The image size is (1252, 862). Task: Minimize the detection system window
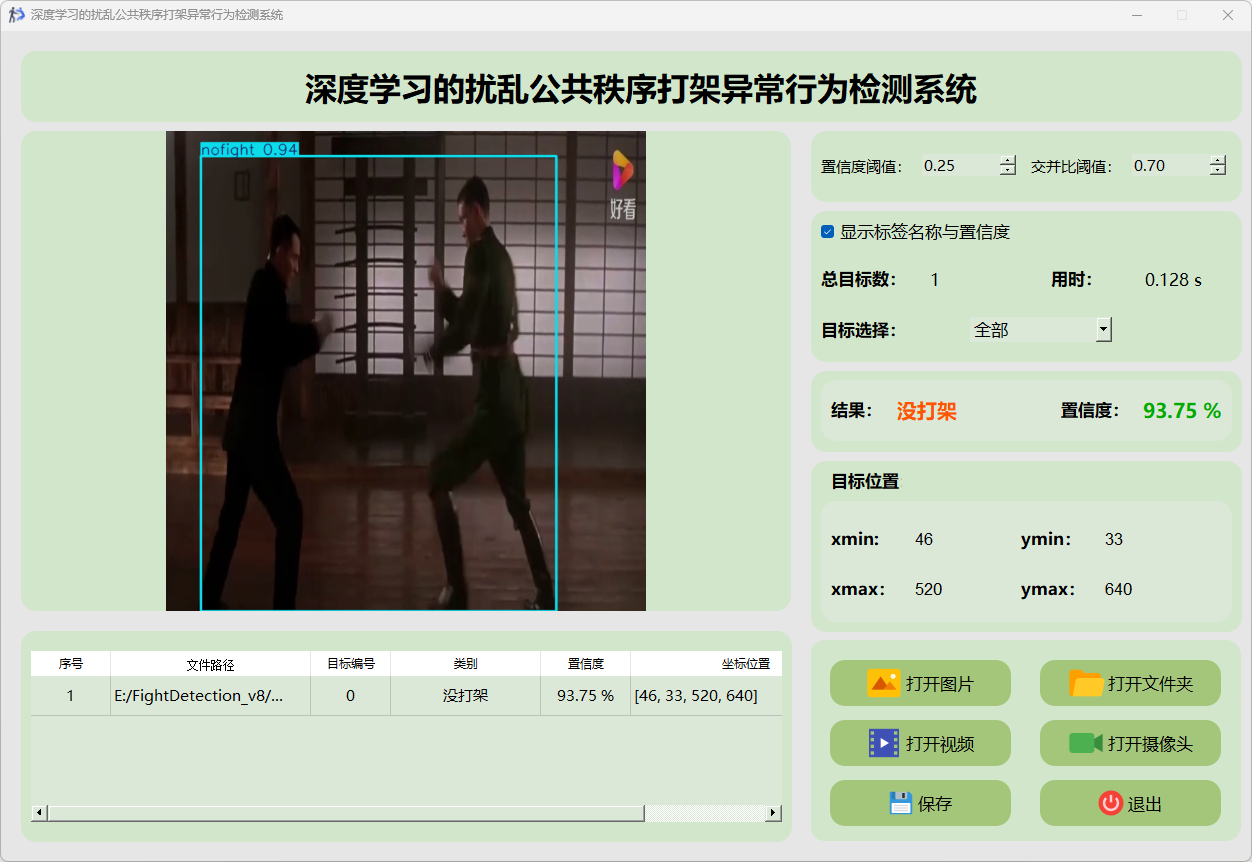[x=1137, y=15]
